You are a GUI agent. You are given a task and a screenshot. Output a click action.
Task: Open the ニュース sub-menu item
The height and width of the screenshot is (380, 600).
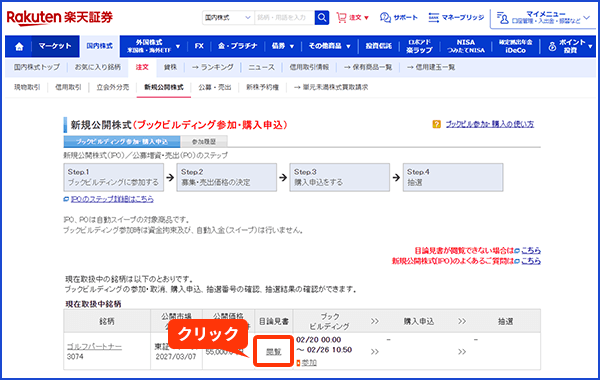[261, 67]
